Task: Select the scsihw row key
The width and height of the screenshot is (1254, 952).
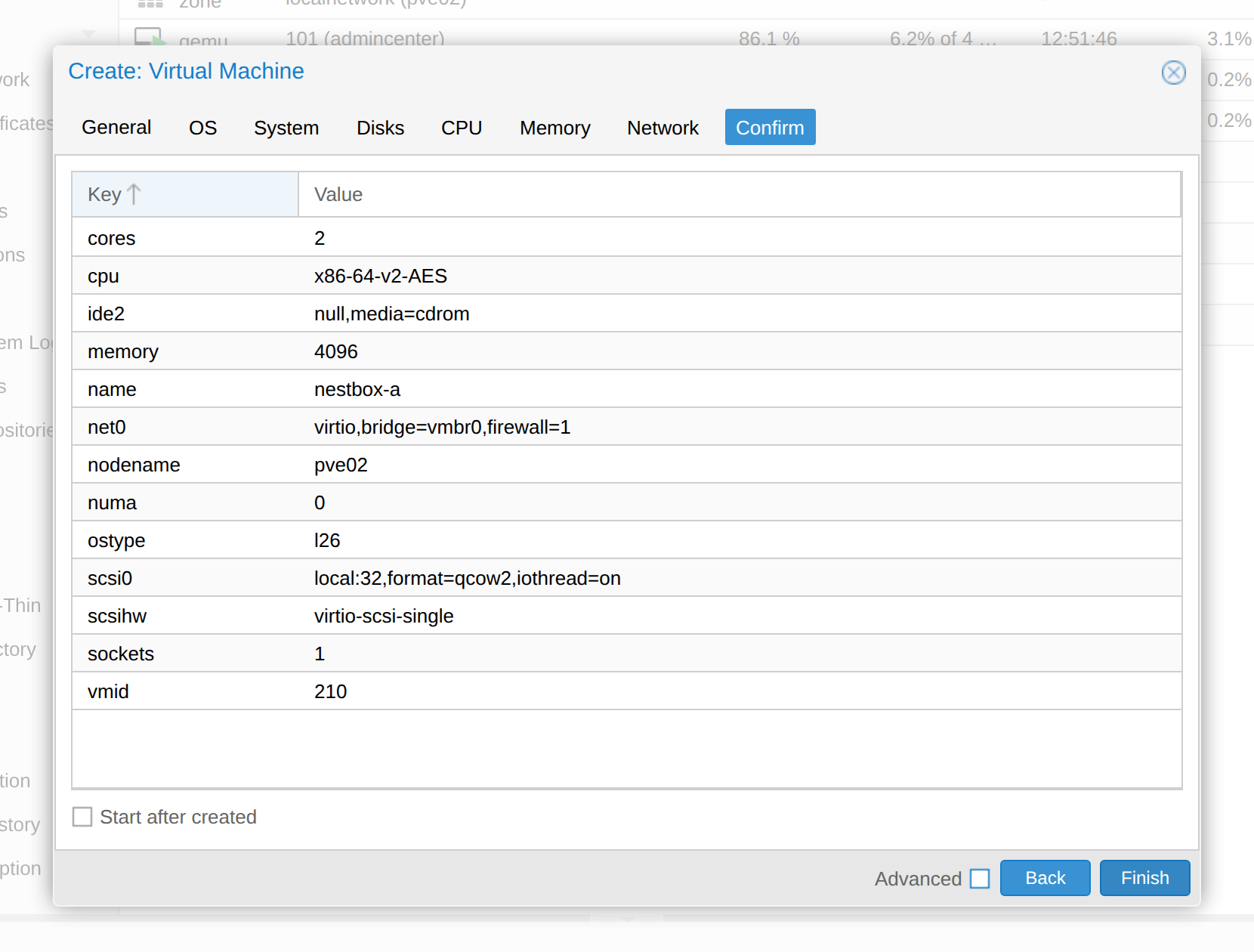Action: [x=117, y=616]
